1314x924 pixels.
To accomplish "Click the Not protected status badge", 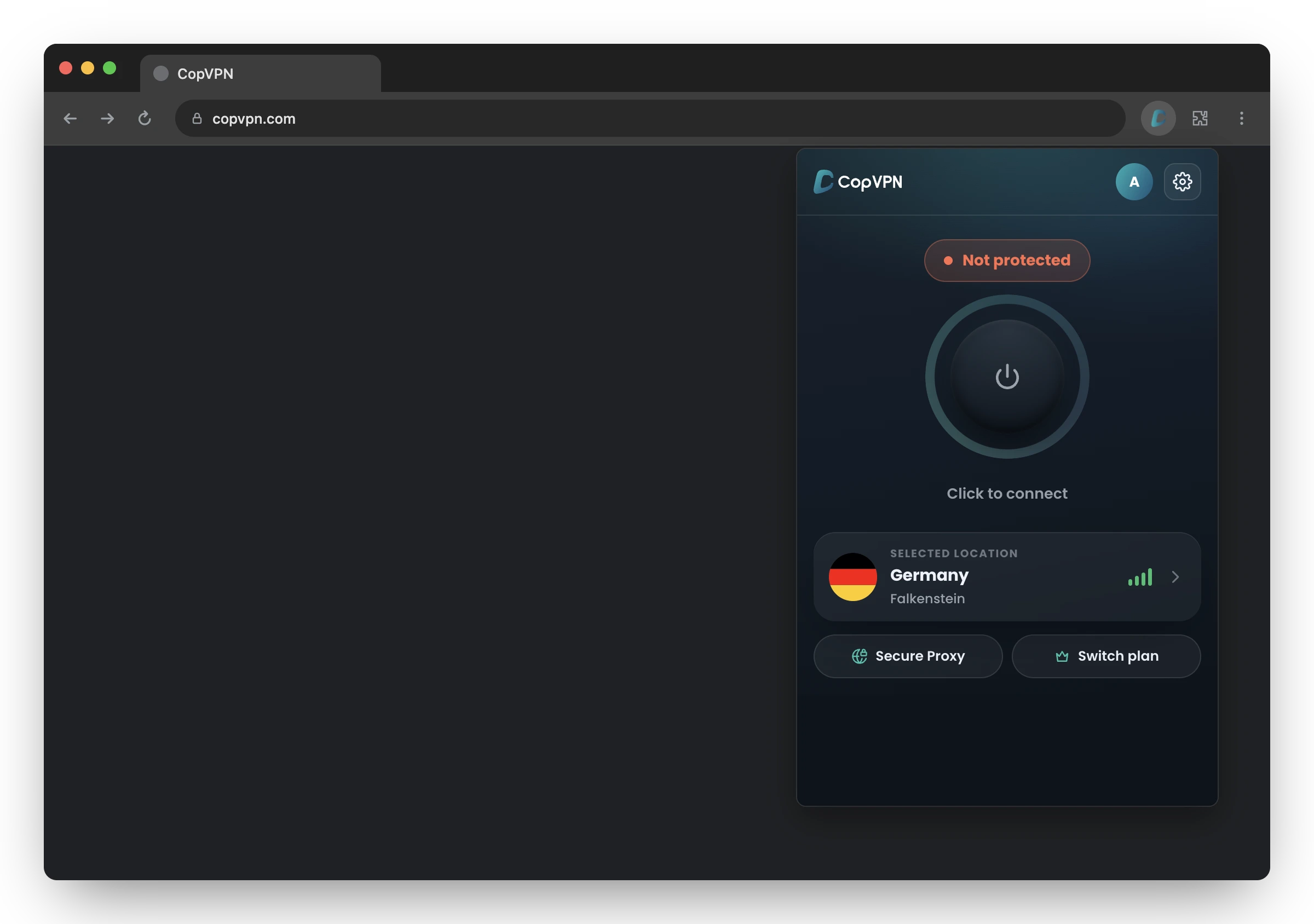I will click(x=1007, y=261).
